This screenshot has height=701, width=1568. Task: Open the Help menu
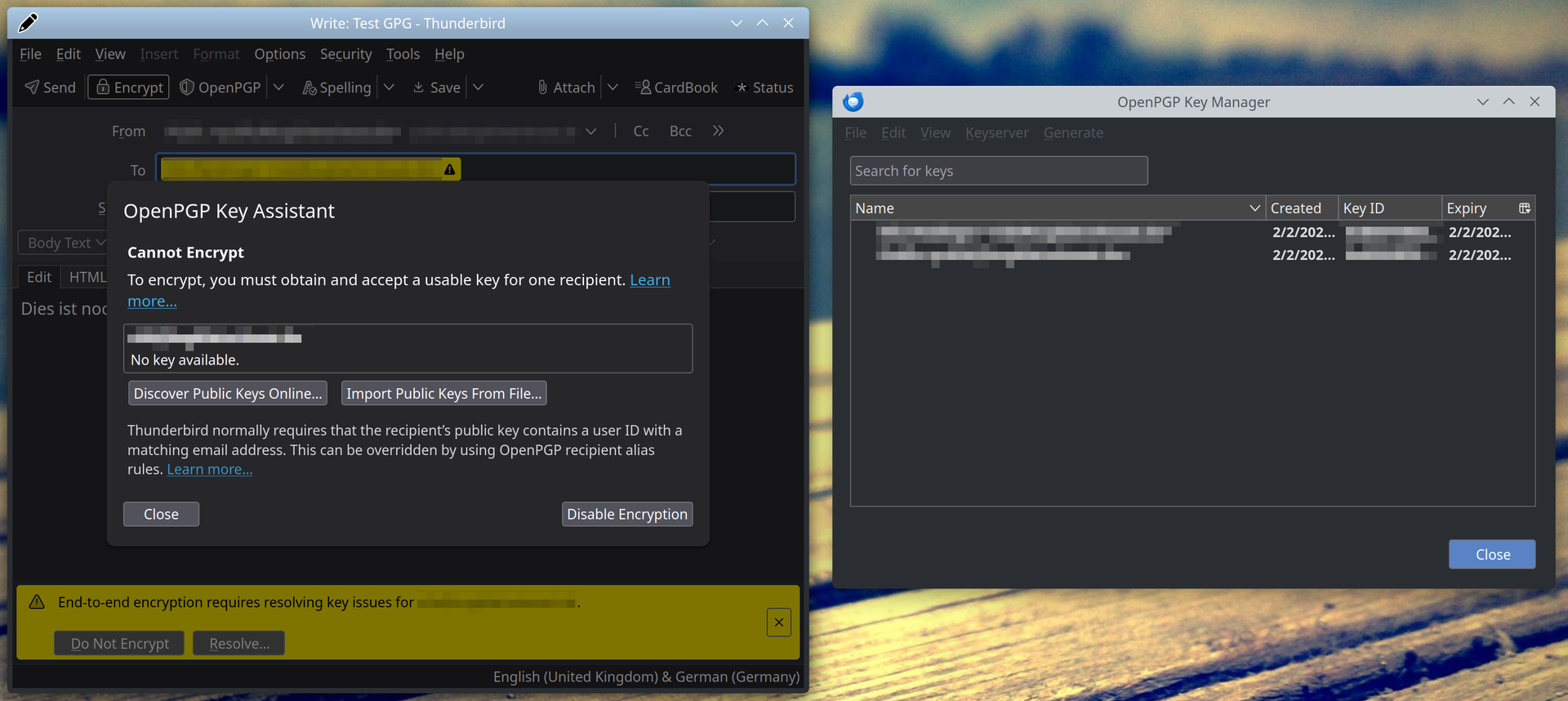pos(449,54)
